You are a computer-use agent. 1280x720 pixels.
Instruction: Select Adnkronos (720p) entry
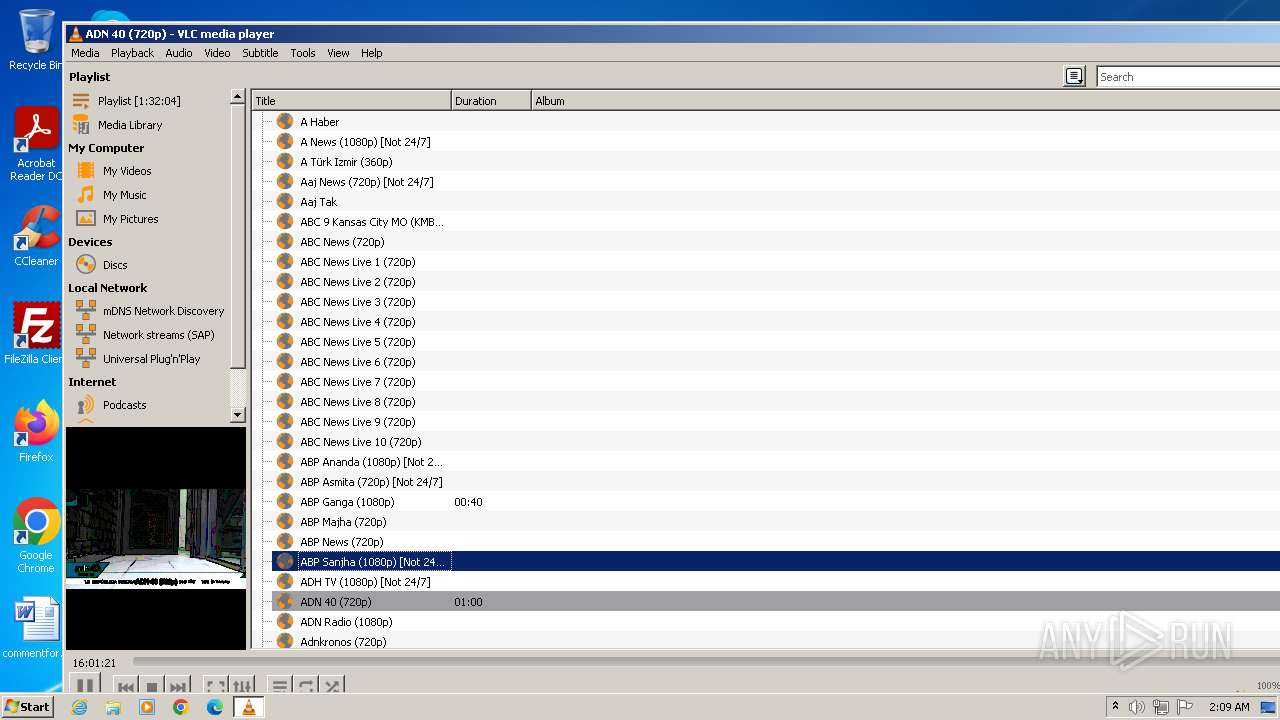click(x=343, y=642)
